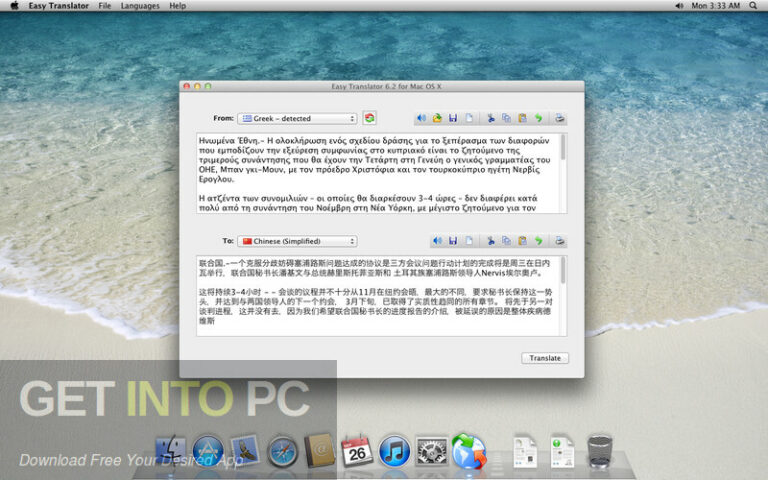Clear source text with the new document icon
The width and height of the screenshot is (768, 480).
(x=469, y=118)
